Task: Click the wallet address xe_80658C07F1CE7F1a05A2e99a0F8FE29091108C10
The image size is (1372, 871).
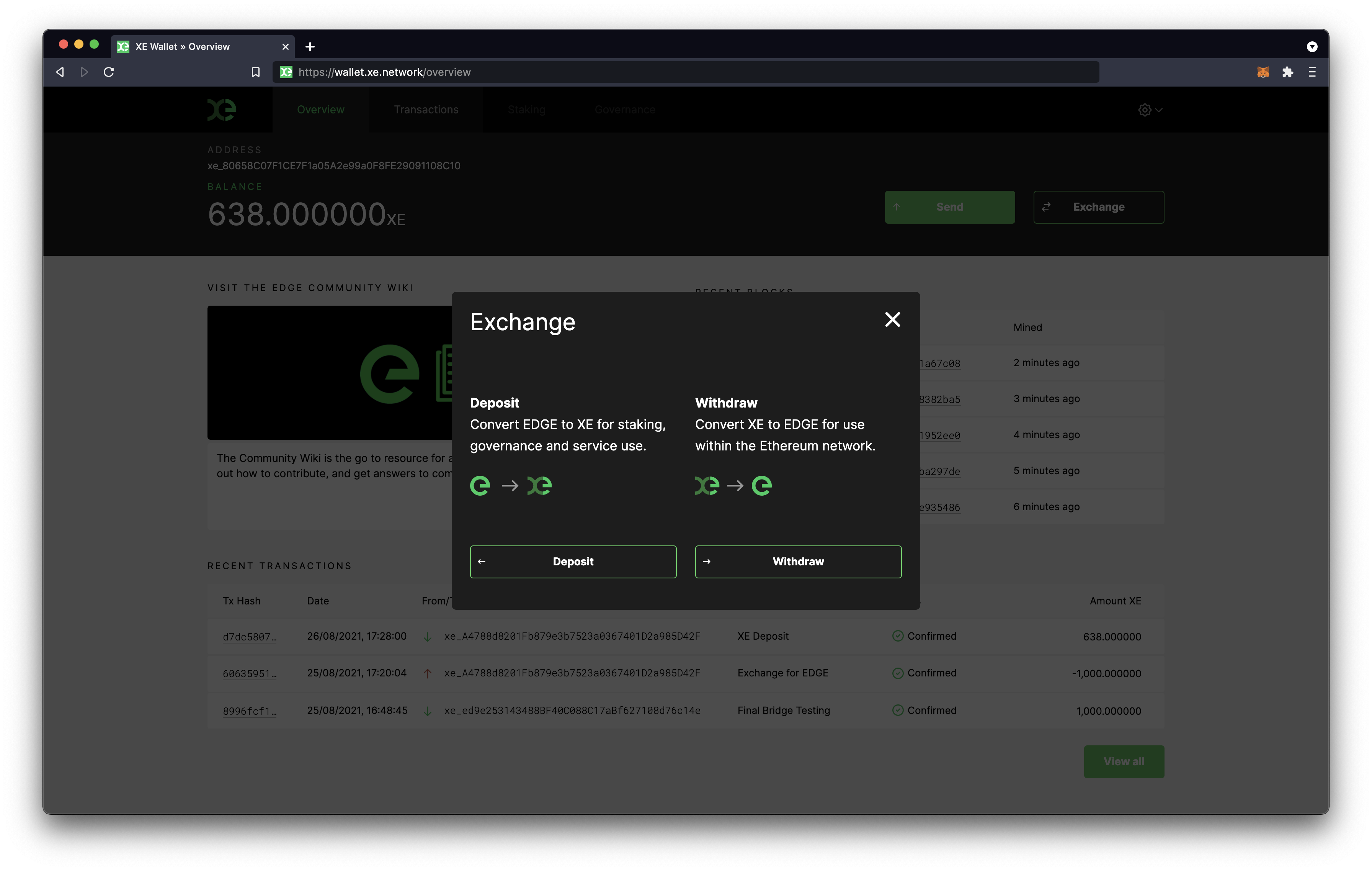Action: pyautogui.click(x=334, y=166)
